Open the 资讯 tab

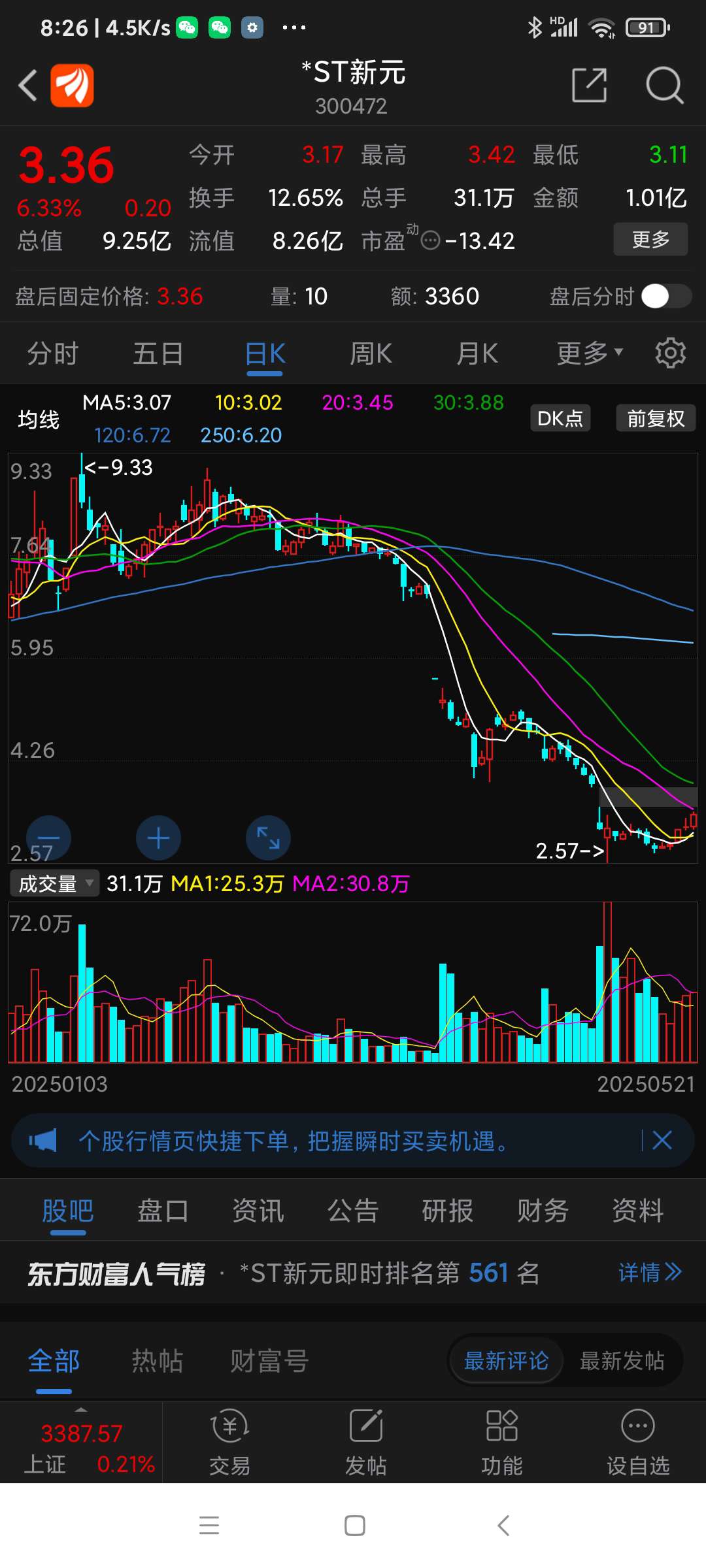tap(258, 1211)
